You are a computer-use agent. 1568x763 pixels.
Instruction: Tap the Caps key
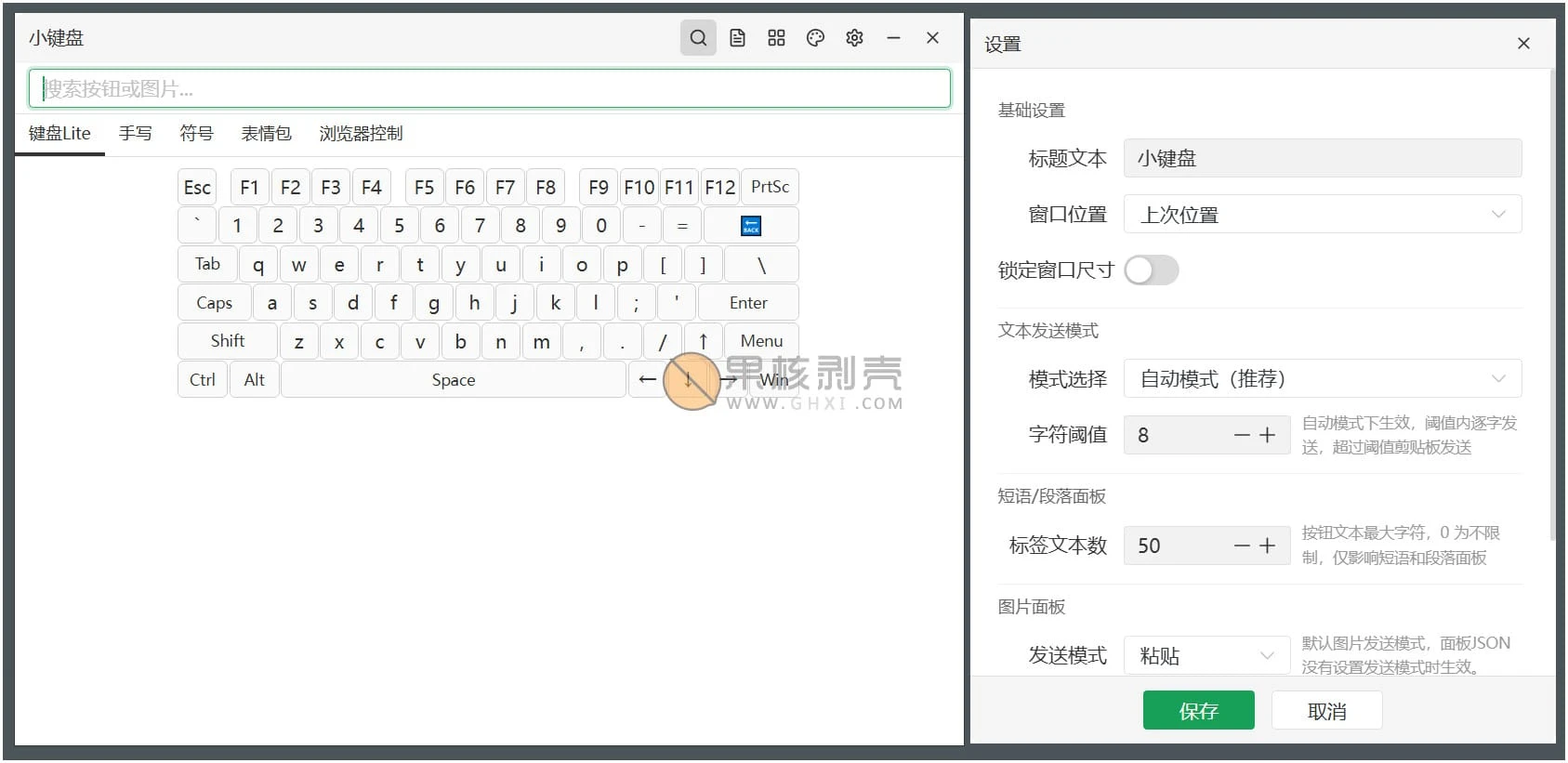[x=214, y=302]
